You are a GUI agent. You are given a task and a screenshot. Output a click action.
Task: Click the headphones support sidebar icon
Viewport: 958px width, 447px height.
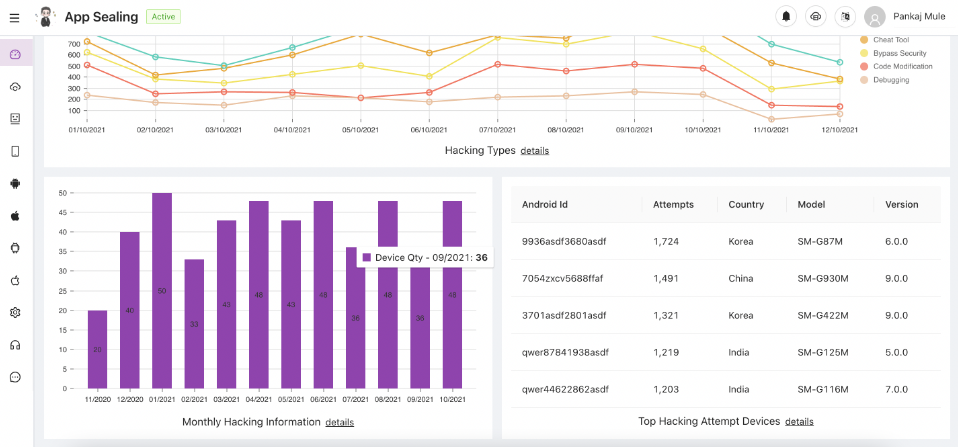[x=15, y=345]
